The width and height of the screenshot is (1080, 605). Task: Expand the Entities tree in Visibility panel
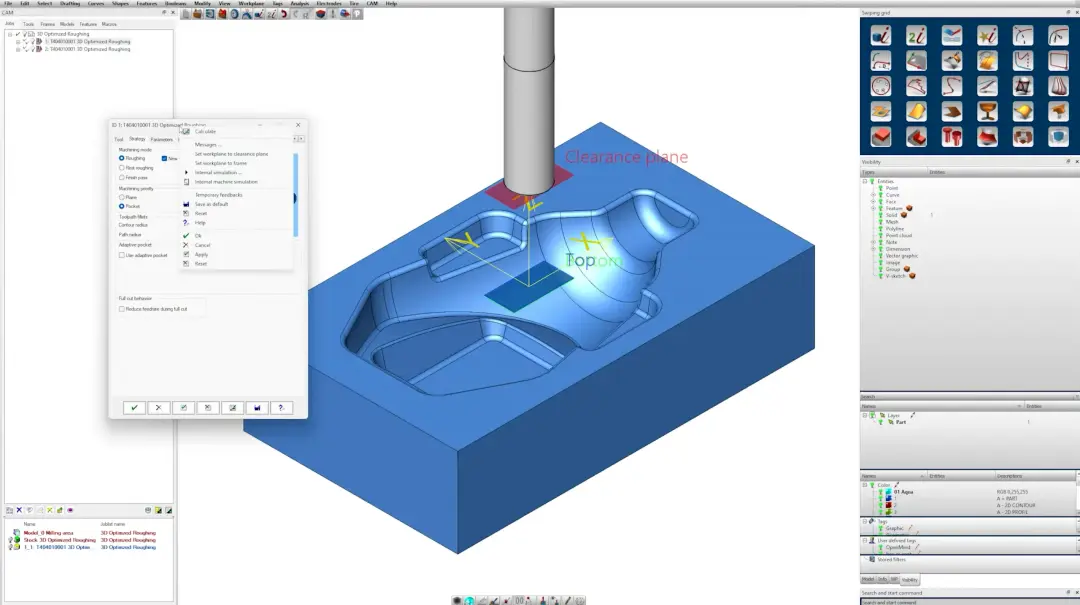tap(865, 181)
